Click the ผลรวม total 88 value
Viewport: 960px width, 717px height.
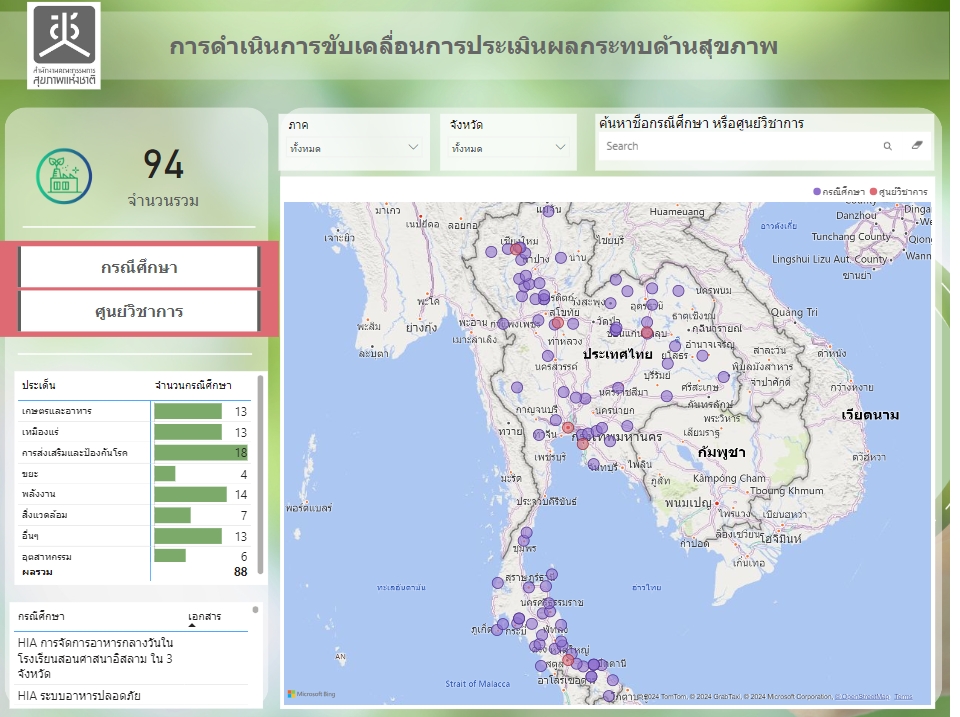point(241,571)
